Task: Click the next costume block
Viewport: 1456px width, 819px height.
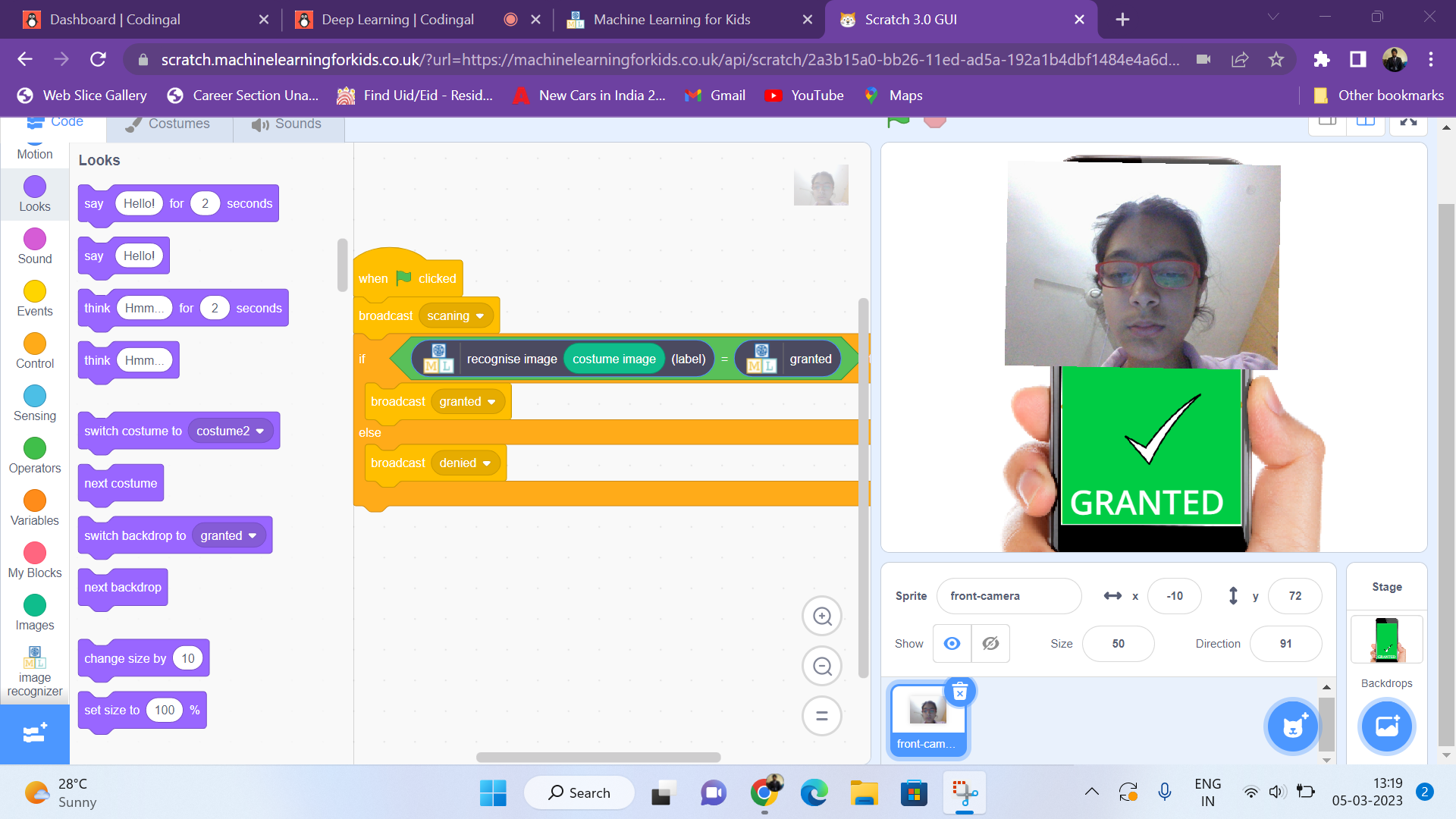Action: tap(121, 484)
